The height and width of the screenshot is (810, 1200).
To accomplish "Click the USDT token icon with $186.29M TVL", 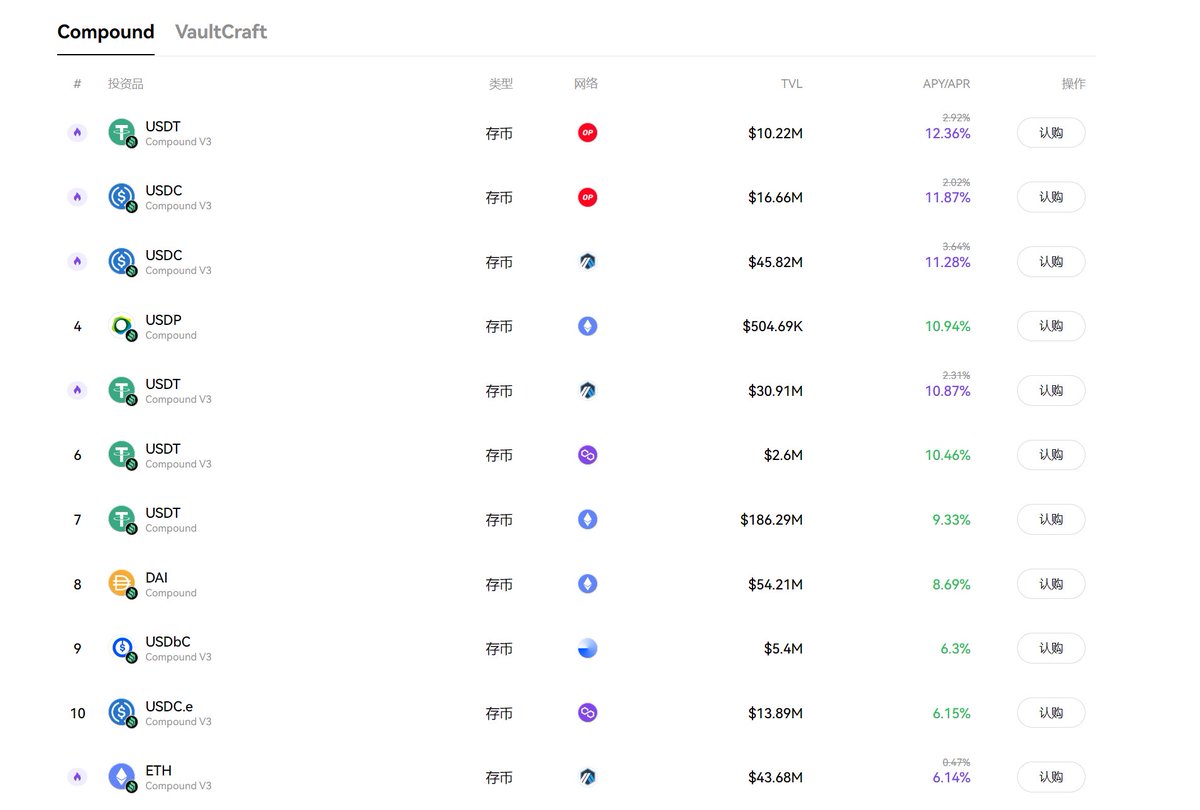I will pyautogui.click(x=122, y=520).
